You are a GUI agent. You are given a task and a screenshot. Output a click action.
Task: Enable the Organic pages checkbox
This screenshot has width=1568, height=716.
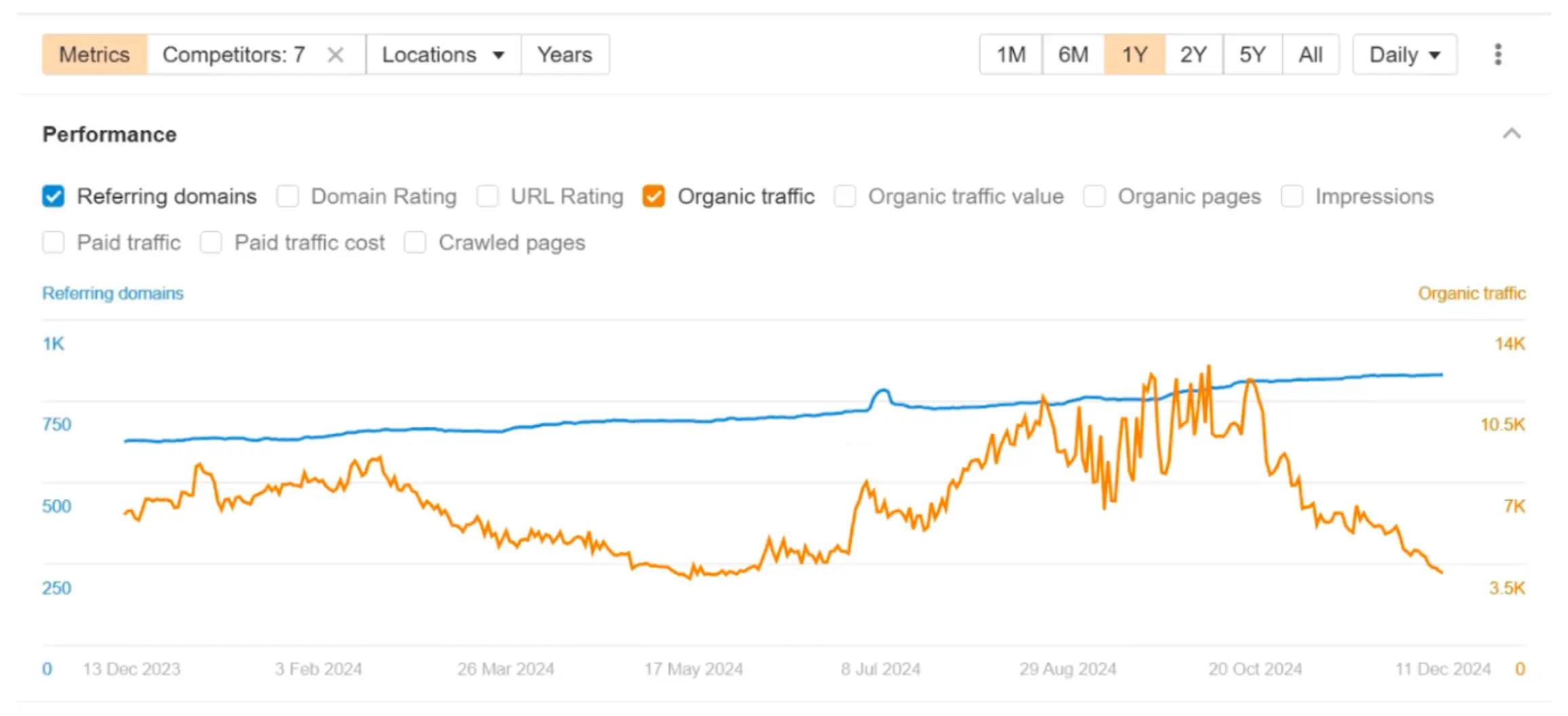tap(1094, 197)
